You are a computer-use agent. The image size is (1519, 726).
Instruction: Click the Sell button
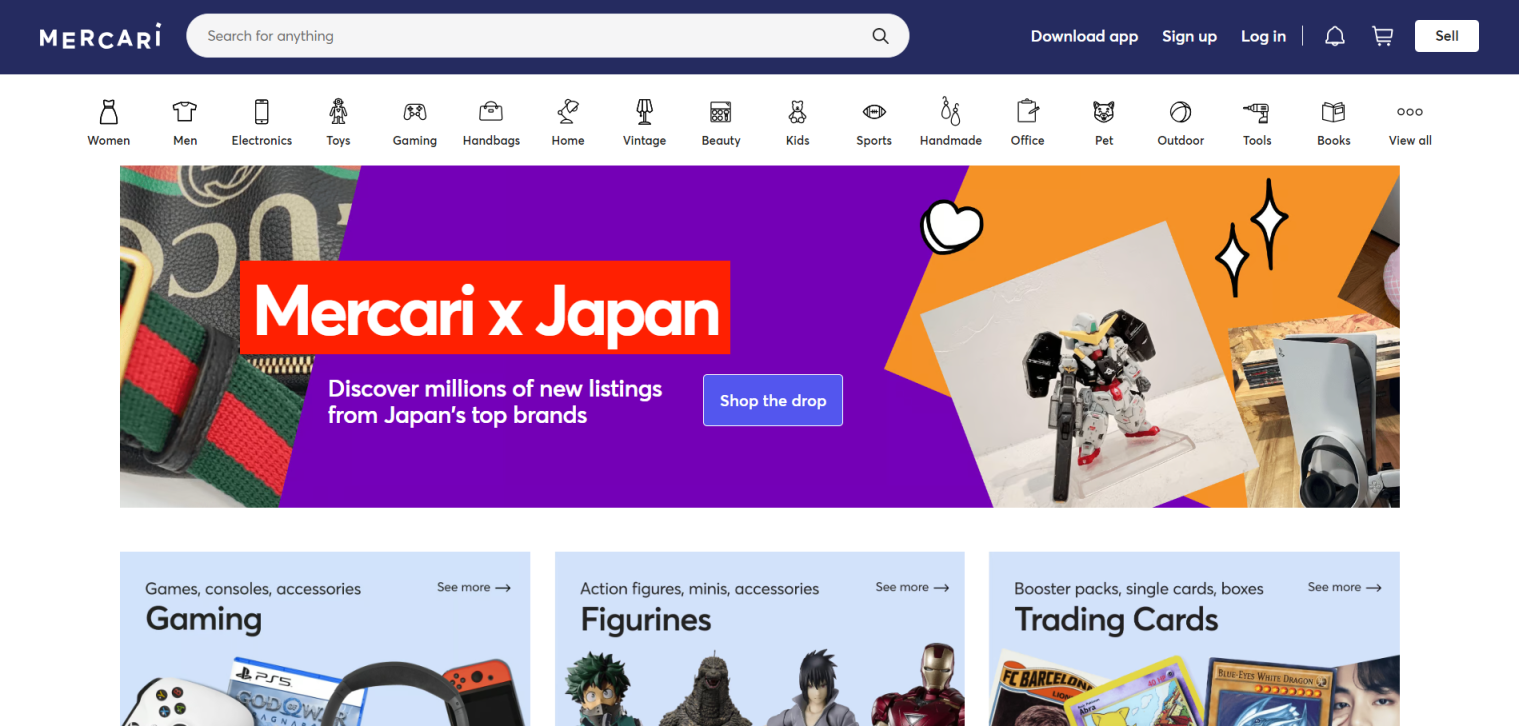pyautogui.click(x=1446, y=35)
